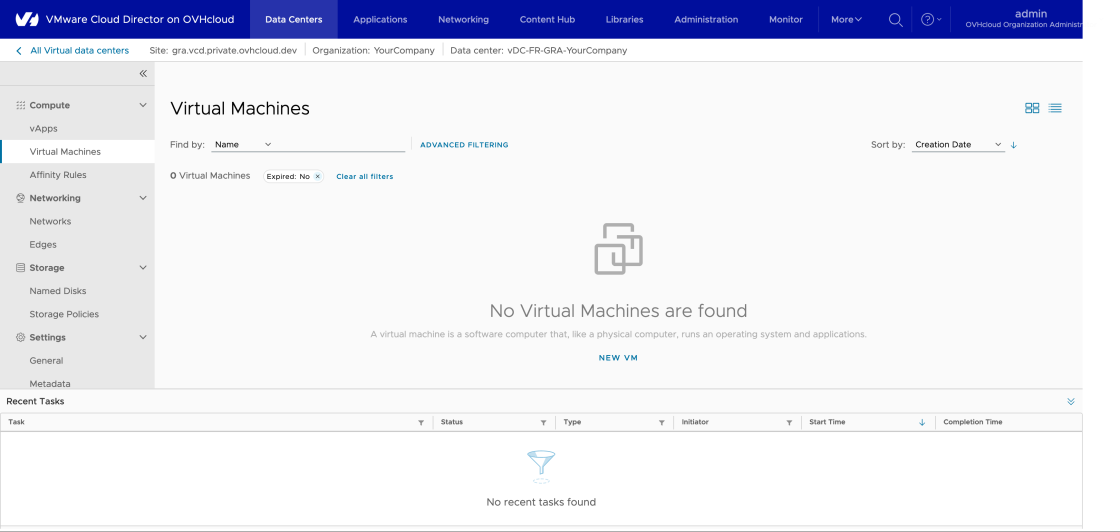Open the Applications tab
The width and height of the screenshot is (1120, 532).
click(380, 19)
